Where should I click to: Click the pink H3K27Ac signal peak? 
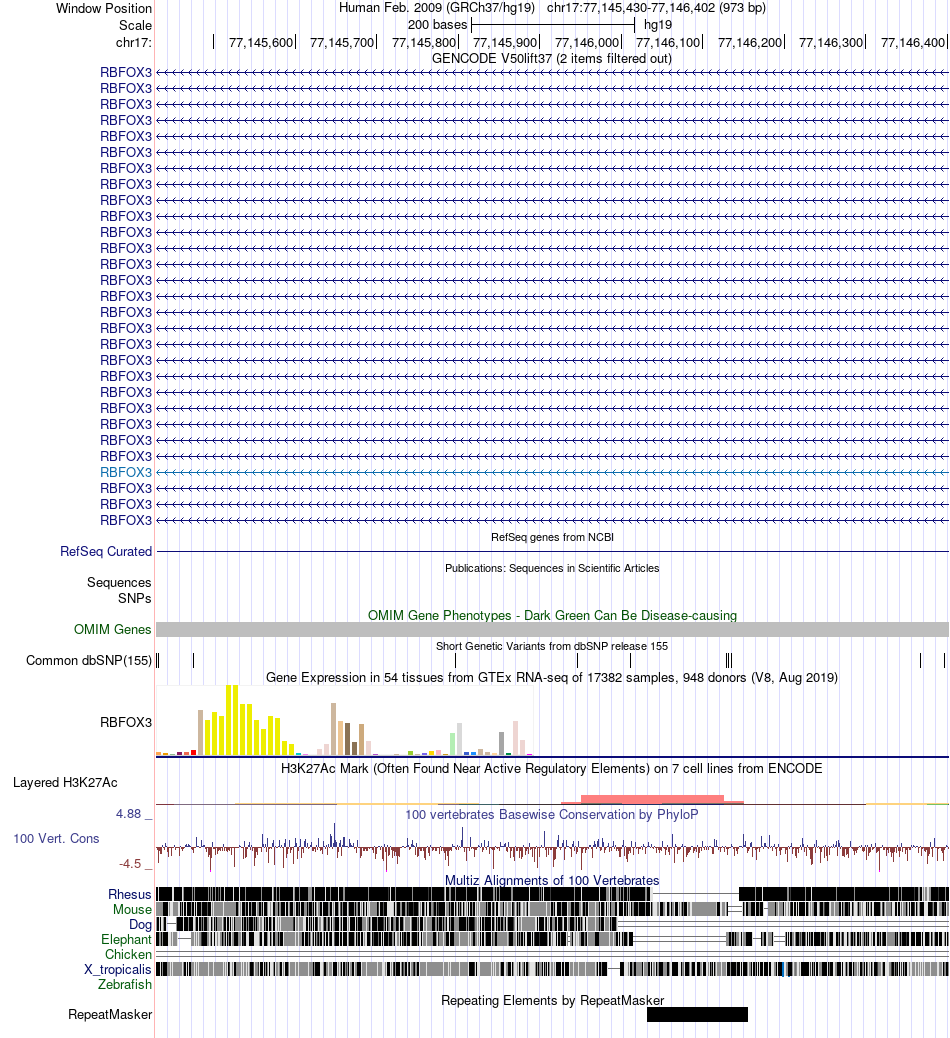coord(652,799)
